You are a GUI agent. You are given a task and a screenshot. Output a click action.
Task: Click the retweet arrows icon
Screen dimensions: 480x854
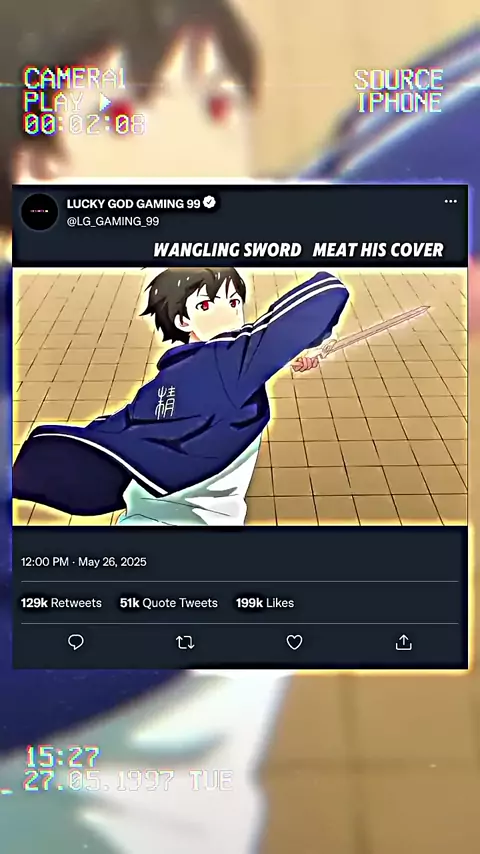[185, 643]
